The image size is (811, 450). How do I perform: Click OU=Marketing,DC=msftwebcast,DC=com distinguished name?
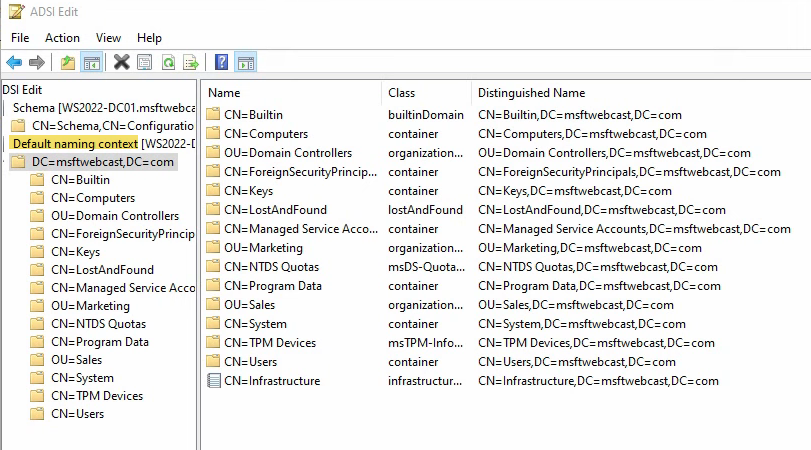tap(590, 248)
